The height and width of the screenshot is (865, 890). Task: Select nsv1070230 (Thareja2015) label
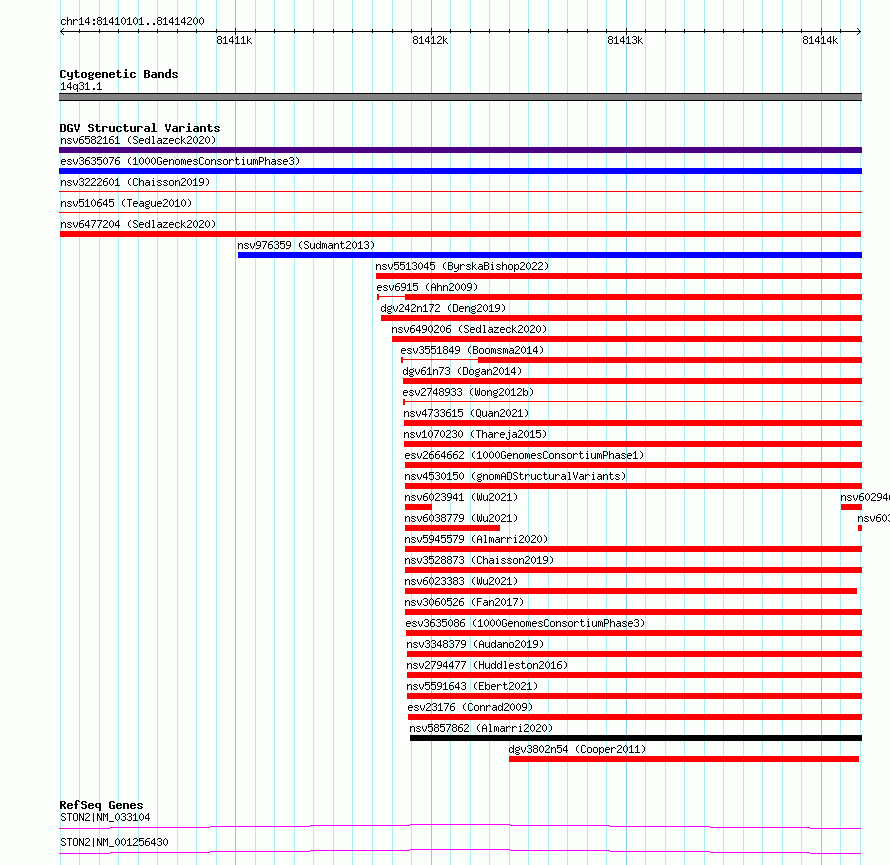click(475, 434)
